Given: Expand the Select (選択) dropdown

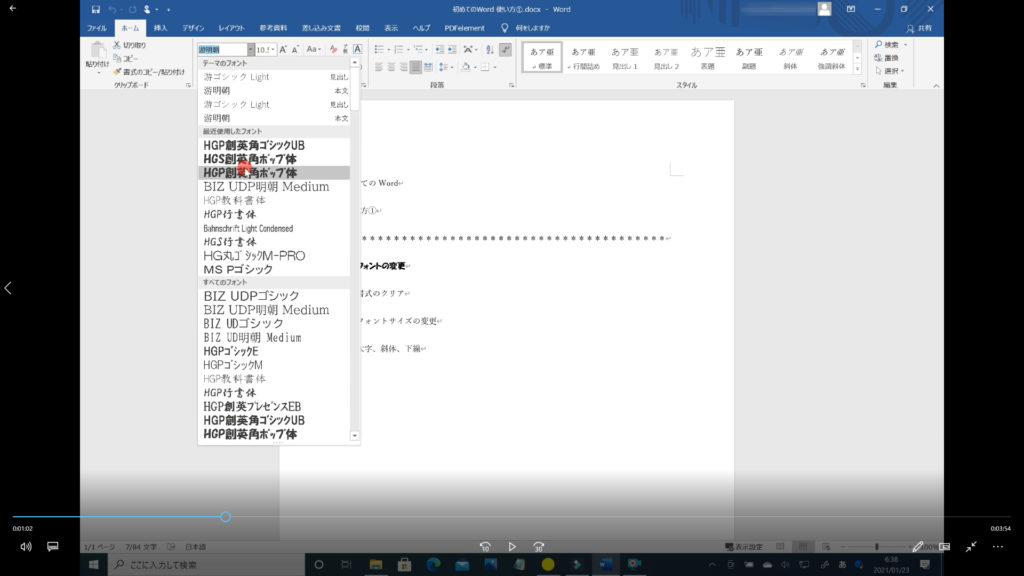Looking at the screenshot, I should [890, 71].
